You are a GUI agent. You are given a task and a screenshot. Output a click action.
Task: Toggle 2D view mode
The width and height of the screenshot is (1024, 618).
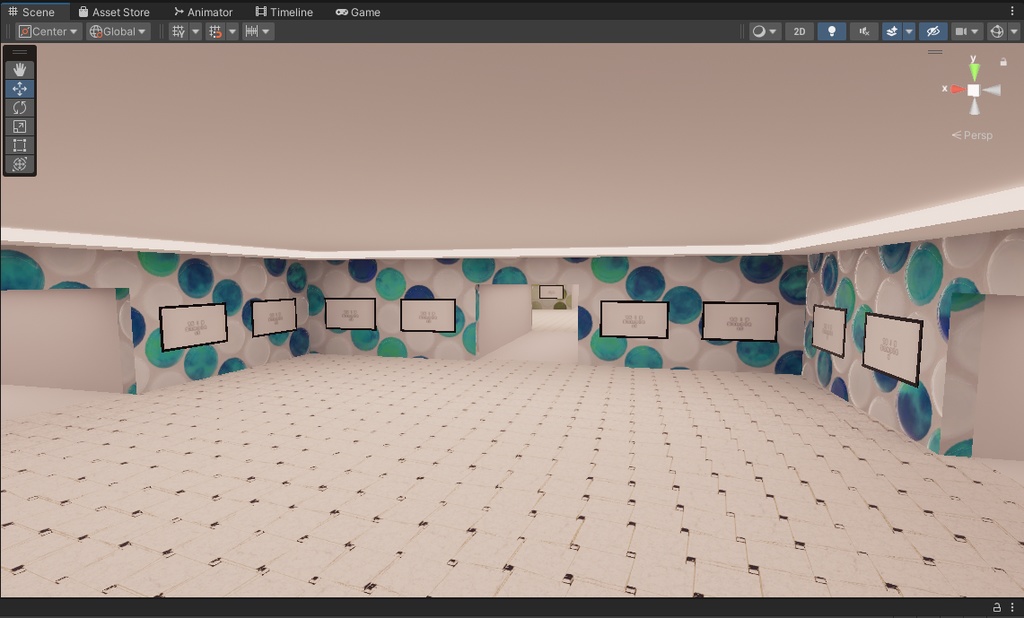(799, 31)
